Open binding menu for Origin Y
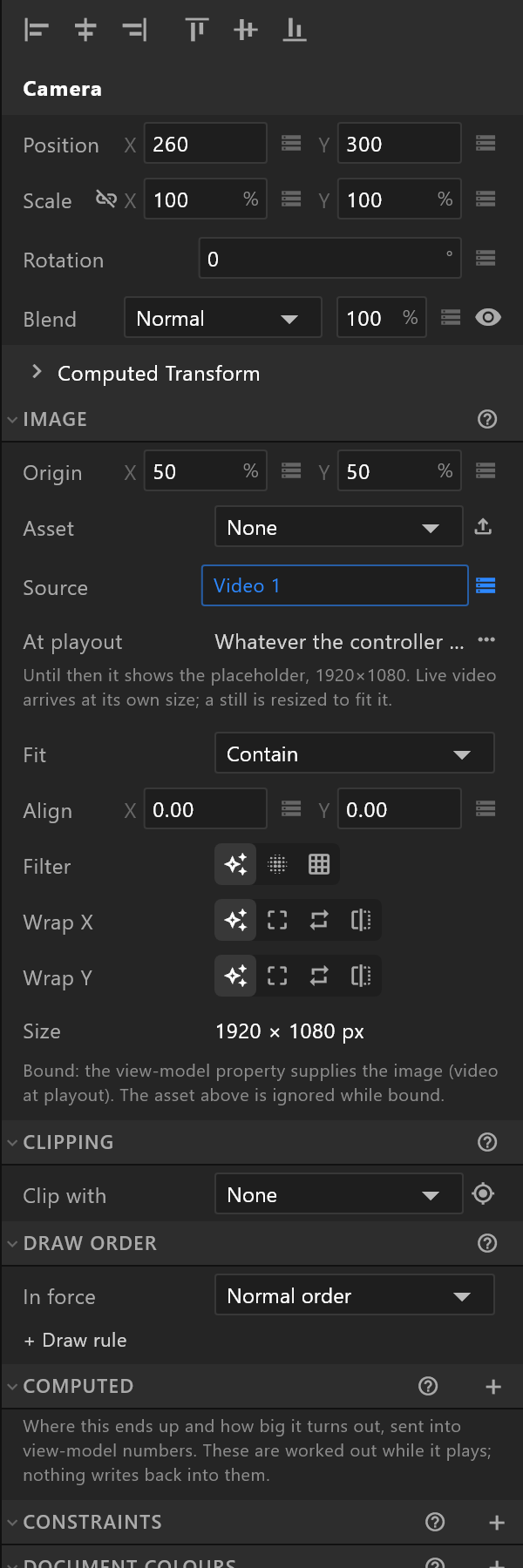Viewport: 523px width, 1568px height. tap(486, 470)
